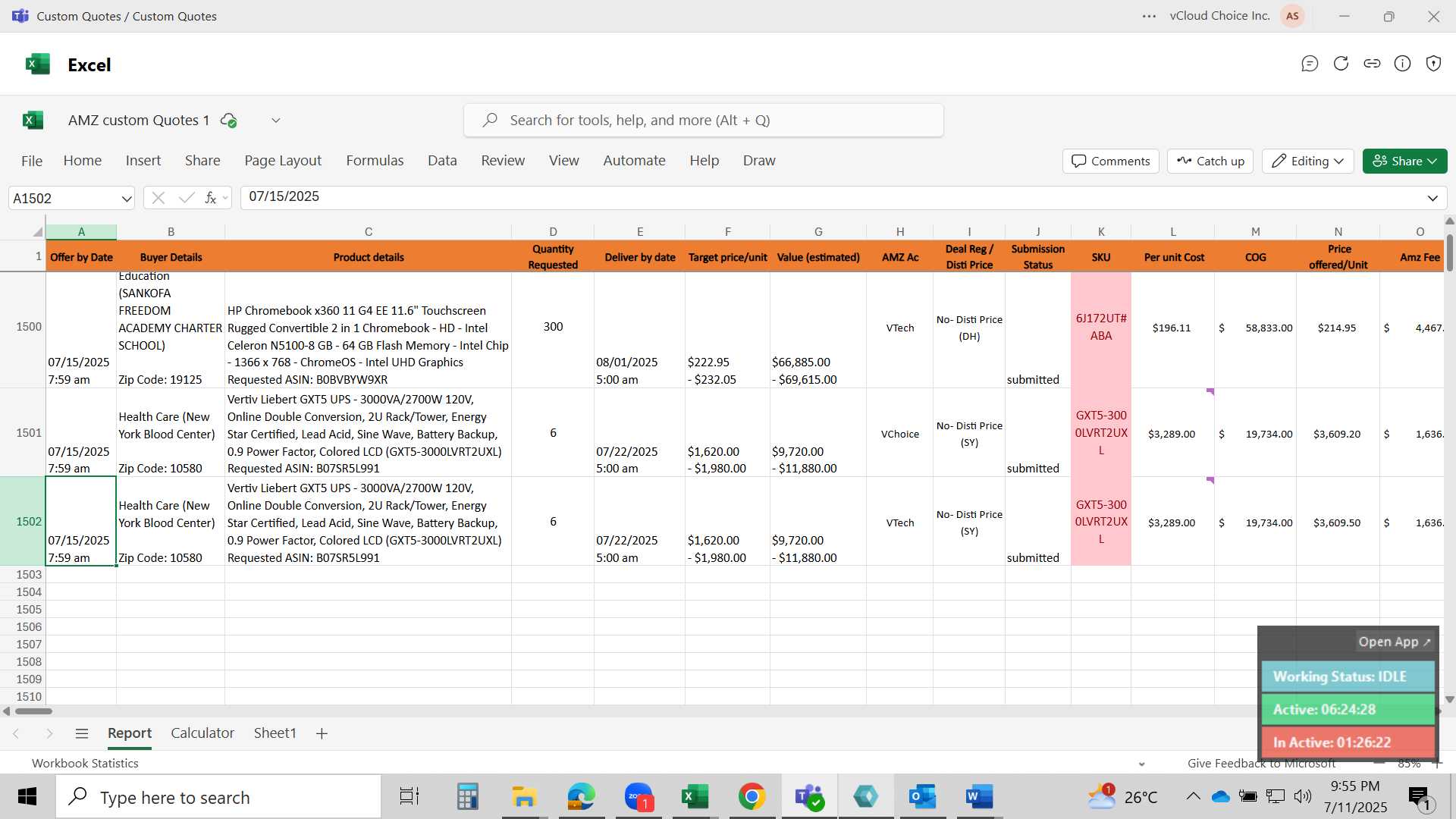Viewport: 1456px width, 819px height.
Task: Select column C header
Action: [x=368, y=232]
